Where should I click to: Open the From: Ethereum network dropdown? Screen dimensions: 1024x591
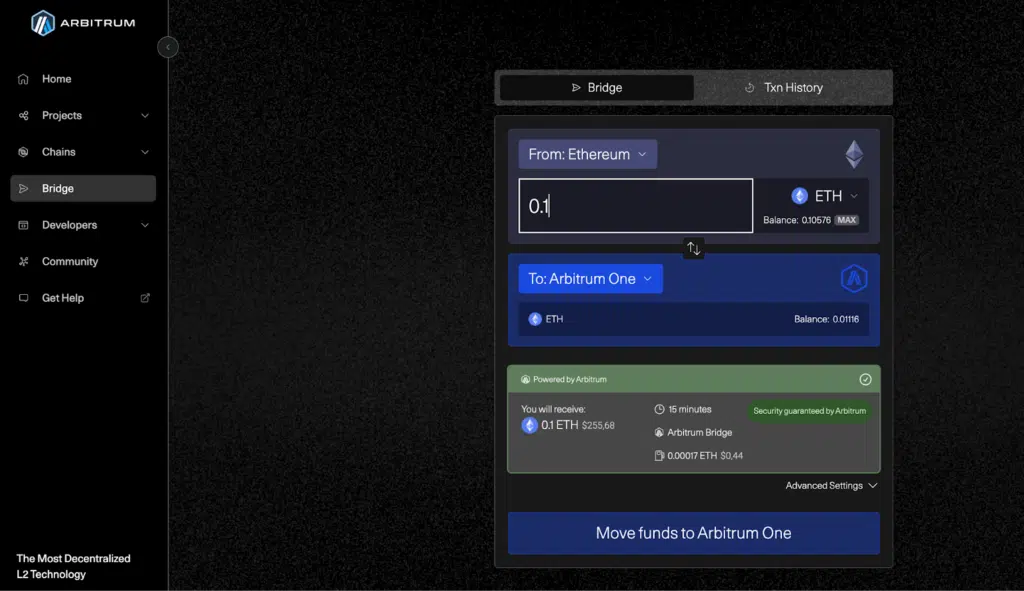point(588,155)
